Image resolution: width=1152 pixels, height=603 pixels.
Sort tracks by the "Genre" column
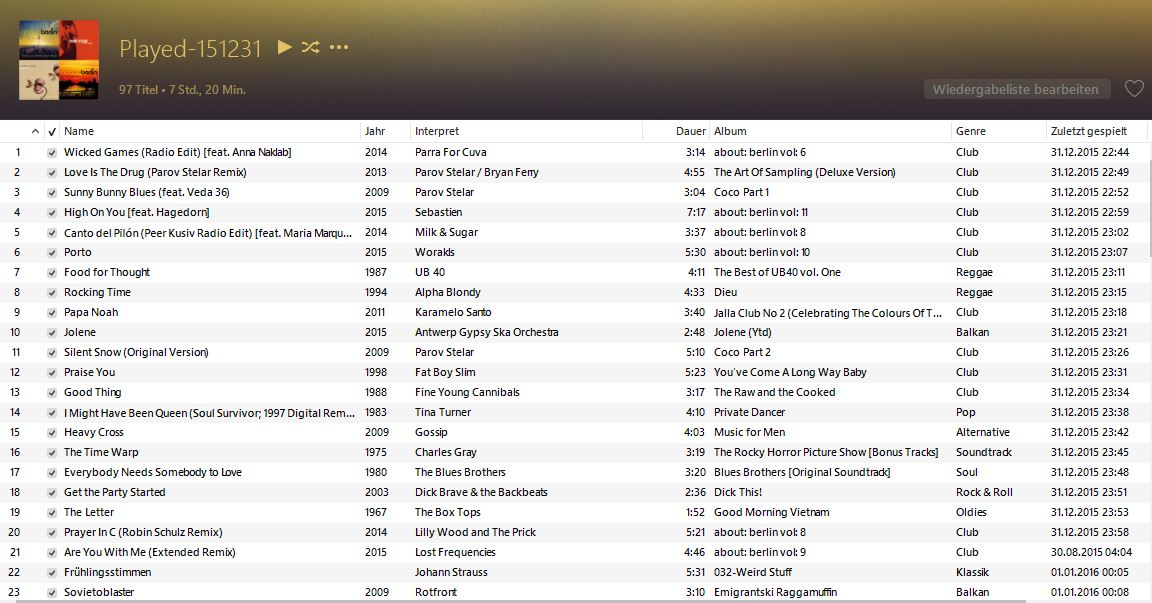(969, 131)
